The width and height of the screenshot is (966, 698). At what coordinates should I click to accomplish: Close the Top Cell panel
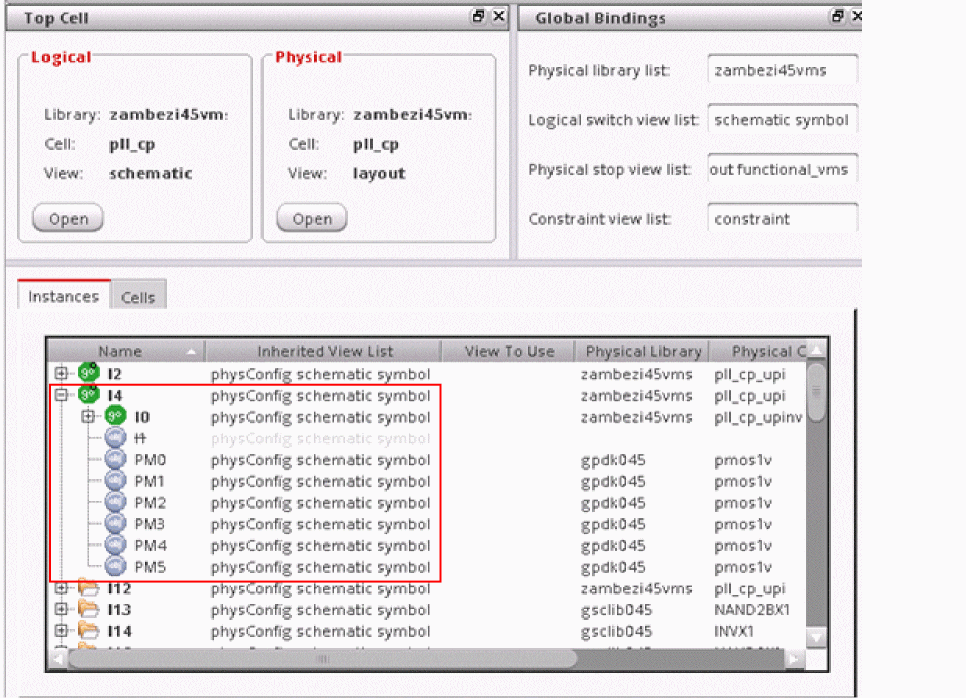499,17
